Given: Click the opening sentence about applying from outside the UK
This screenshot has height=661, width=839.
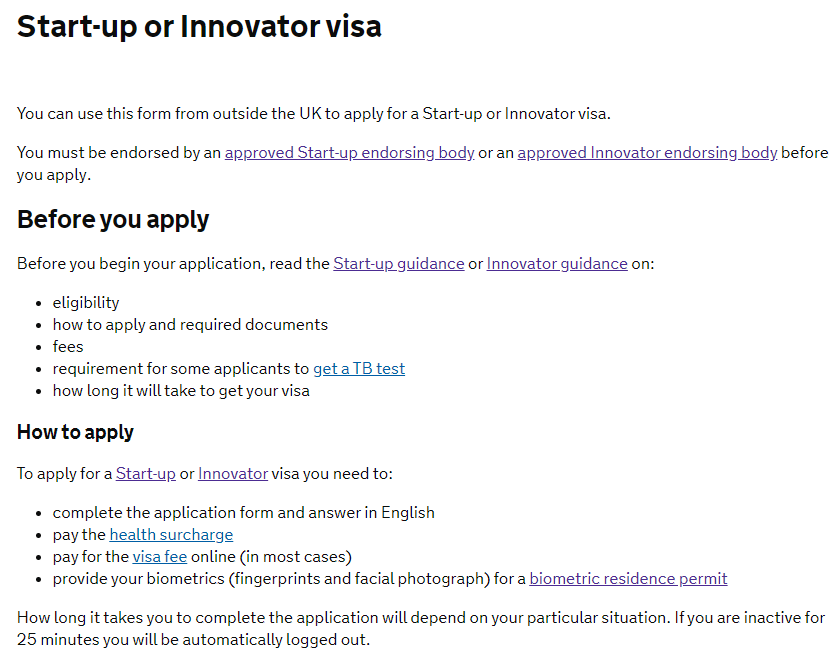Looking at the screenshot, I should 314,114.
